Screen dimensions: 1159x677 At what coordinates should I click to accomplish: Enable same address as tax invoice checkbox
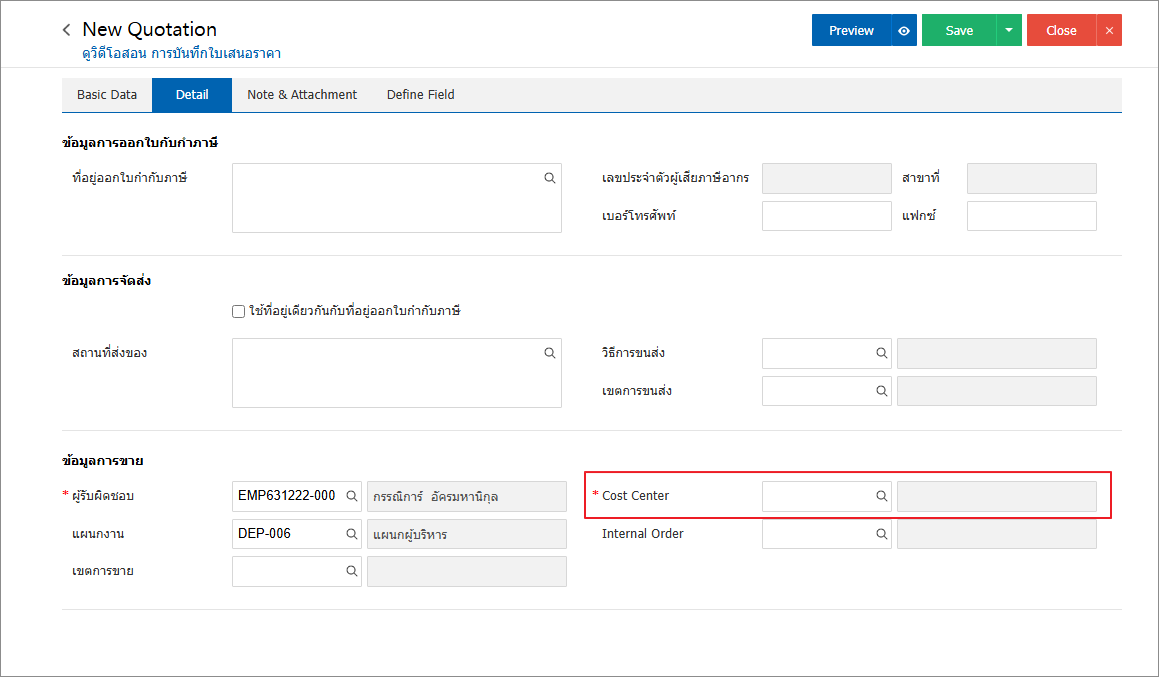238,311
